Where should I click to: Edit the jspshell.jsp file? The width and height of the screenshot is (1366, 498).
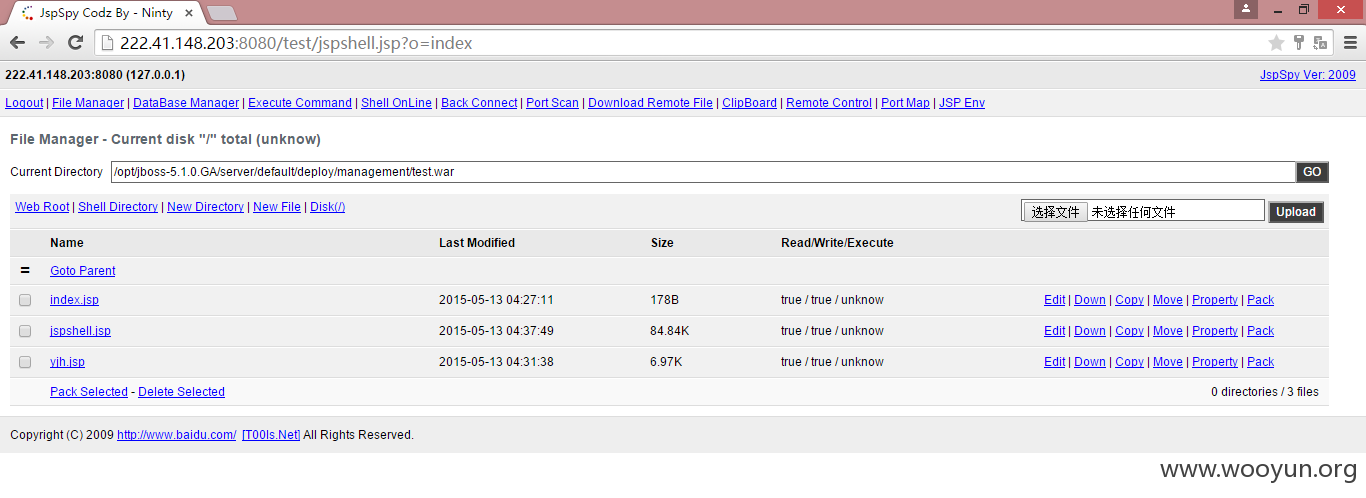(x=1054, y=331)
